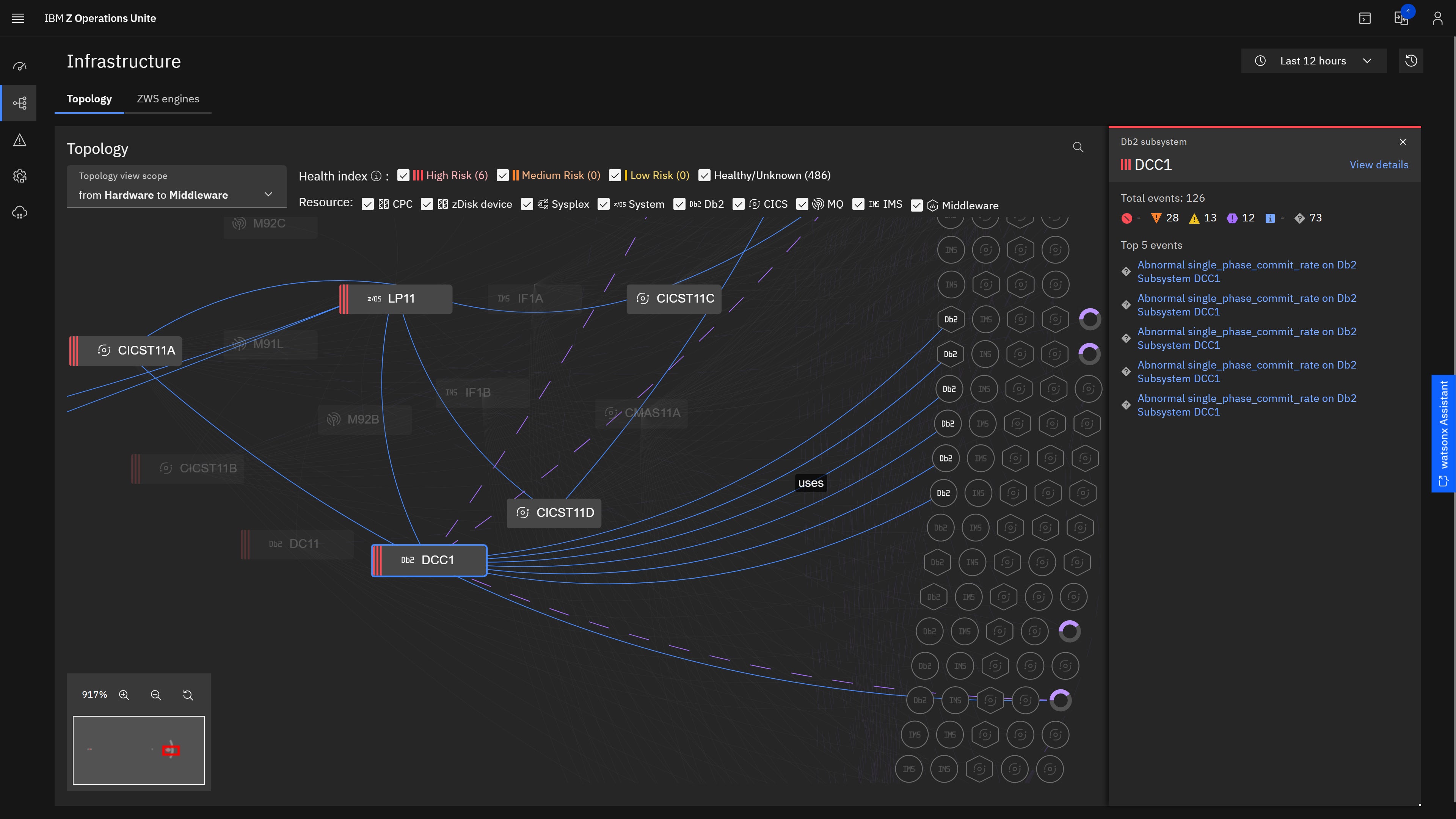Select the LP11 z/OS node
The width and height of the screenshot is (1456, 819).
point(395,298)
